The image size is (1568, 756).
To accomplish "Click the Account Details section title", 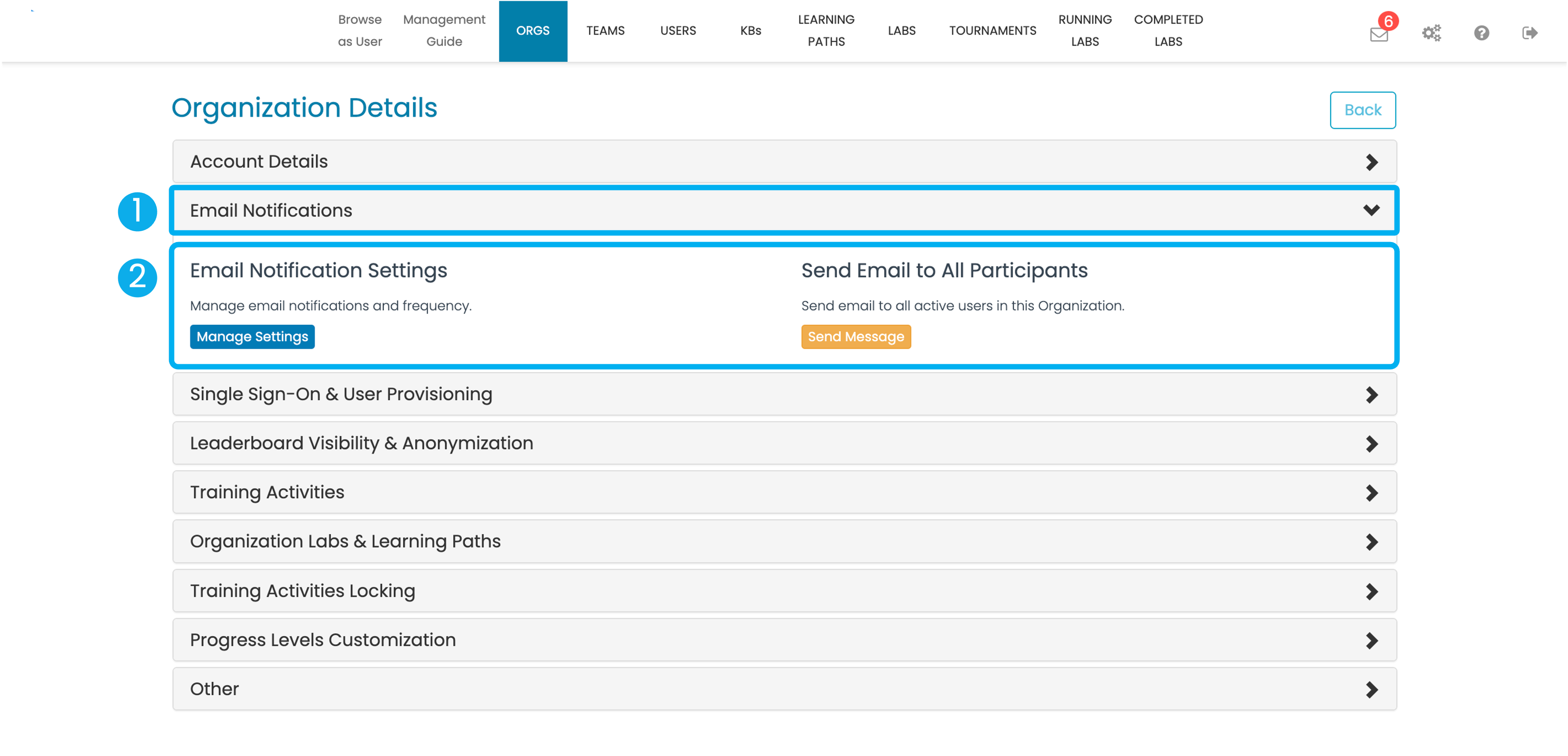I will tap(259, 162).
